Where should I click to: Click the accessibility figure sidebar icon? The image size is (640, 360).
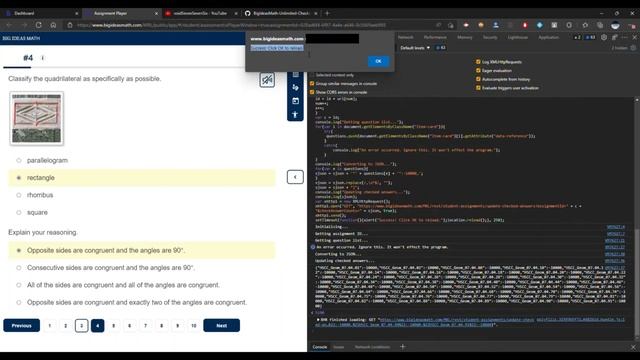295,114
